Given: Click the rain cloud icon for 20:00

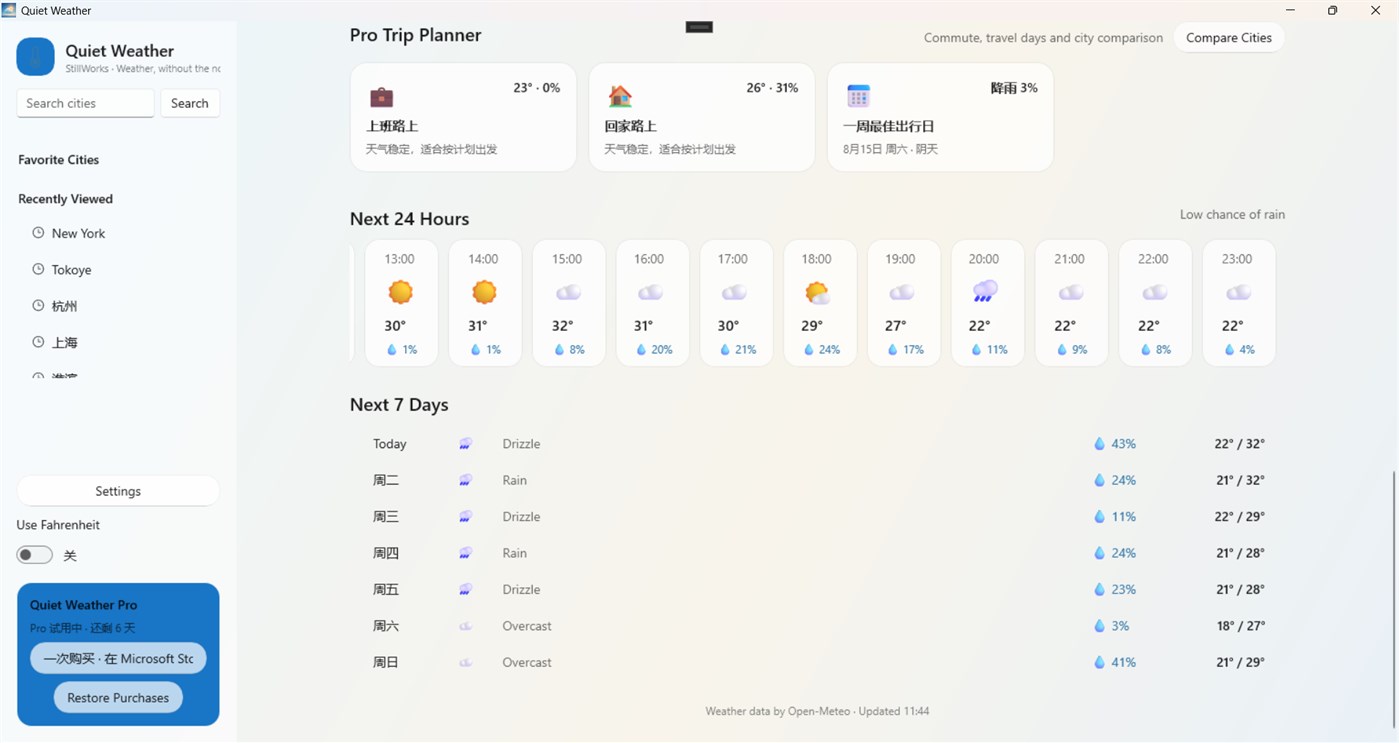Looking at the screenshot, I should point(985,292).
